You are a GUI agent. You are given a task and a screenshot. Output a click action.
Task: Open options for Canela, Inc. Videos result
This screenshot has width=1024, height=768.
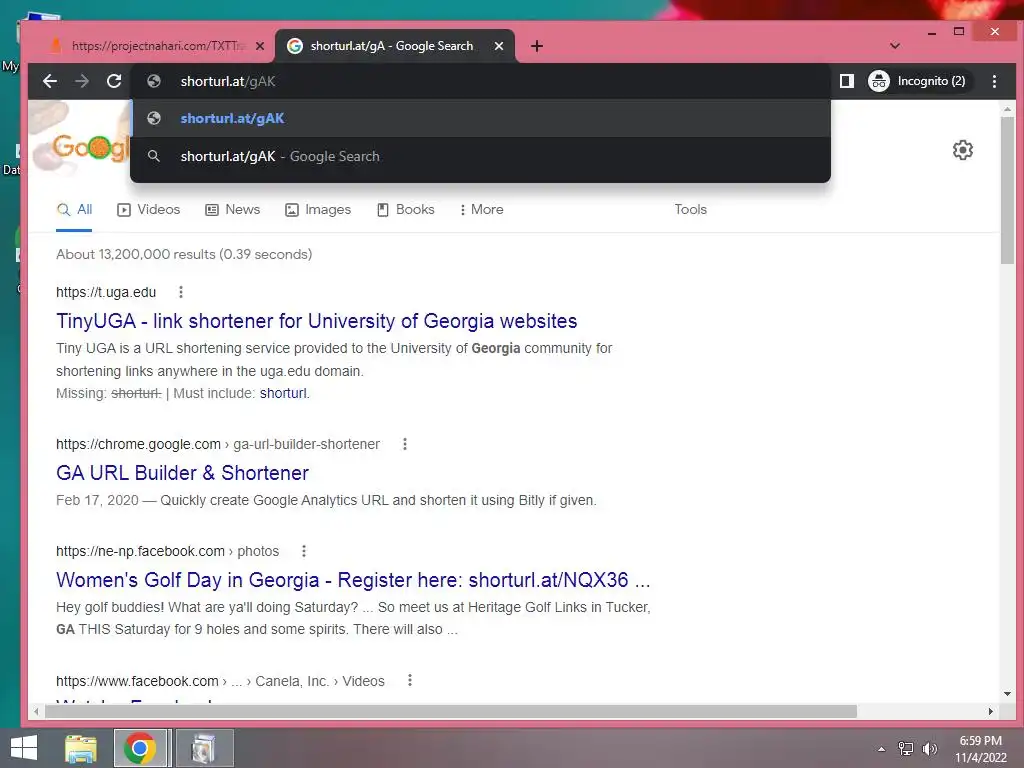[409, 680]
